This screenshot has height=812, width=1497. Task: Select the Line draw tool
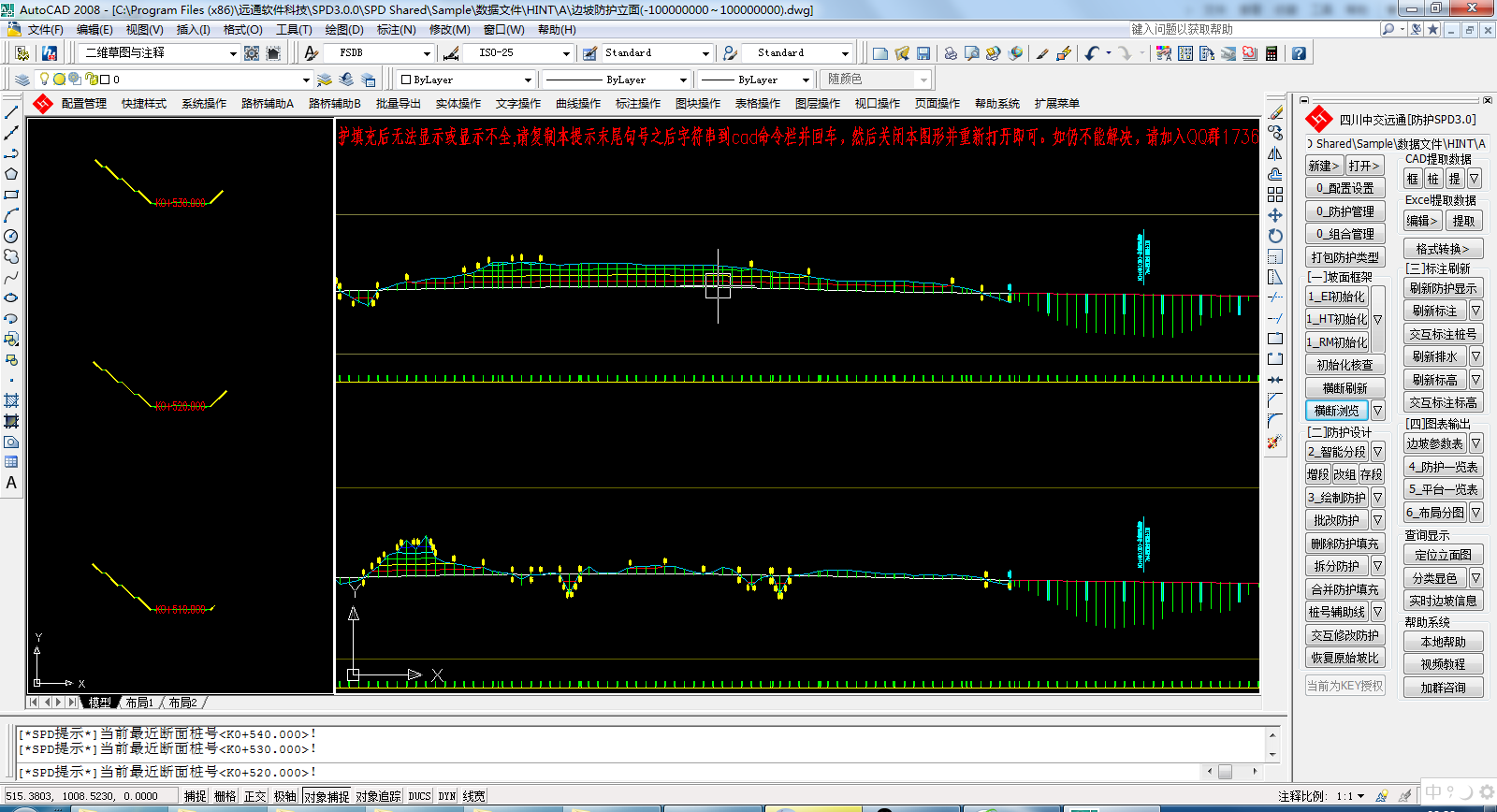[x=11, y=112]
